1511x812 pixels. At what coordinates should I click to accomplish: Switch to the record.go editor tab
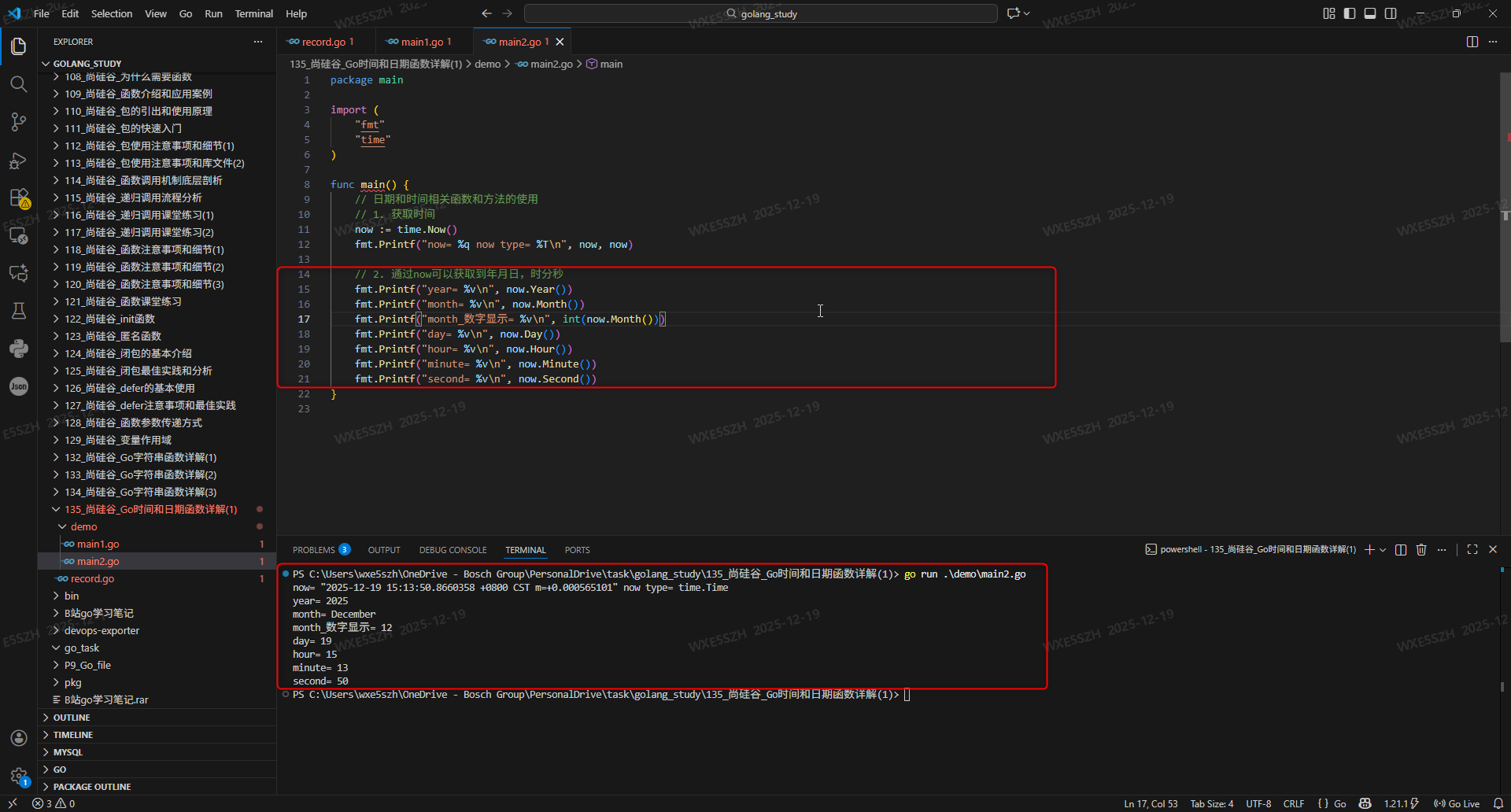323,42
